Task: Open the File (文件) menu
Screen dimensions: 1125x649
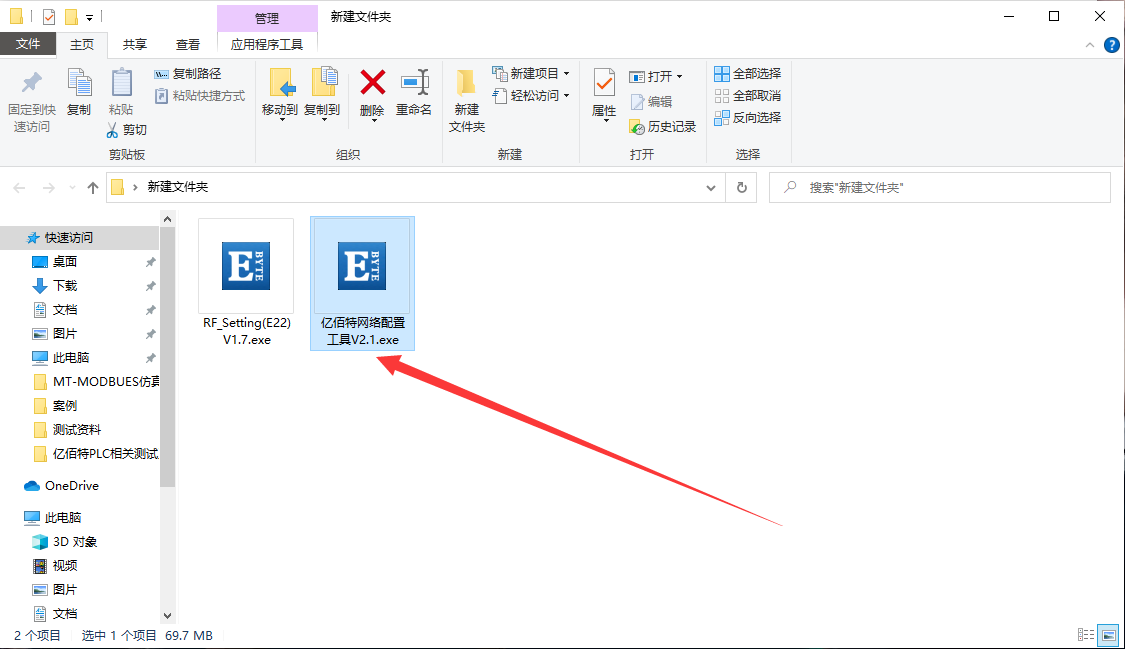Action: (x=28, y=44)
